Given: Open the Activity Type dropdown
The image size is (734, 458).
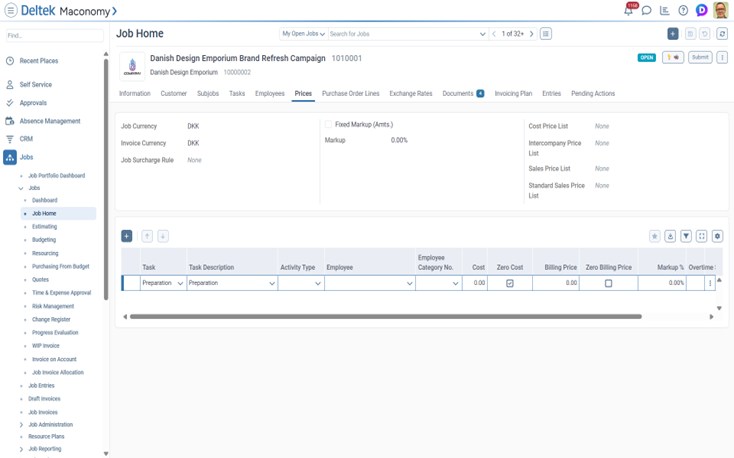Looking at the screenshot, I should 318,283.
